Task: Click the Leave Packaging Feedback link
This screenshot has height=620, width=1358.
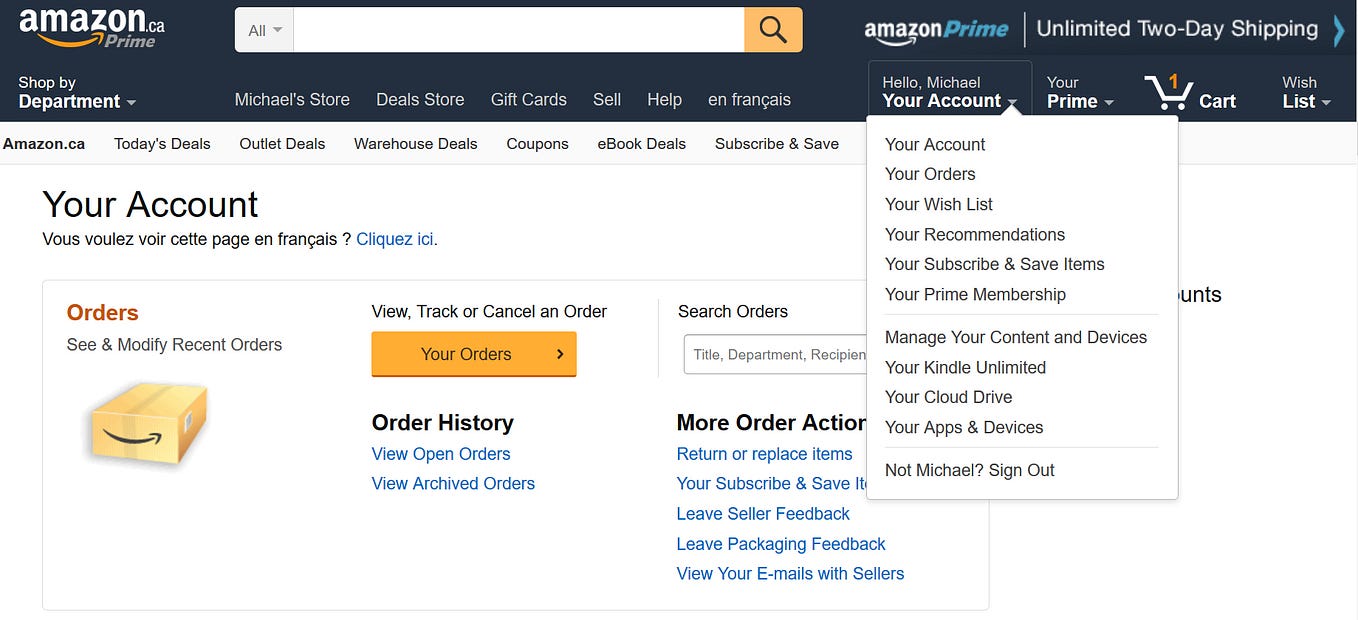Action: tap(781, 544)
